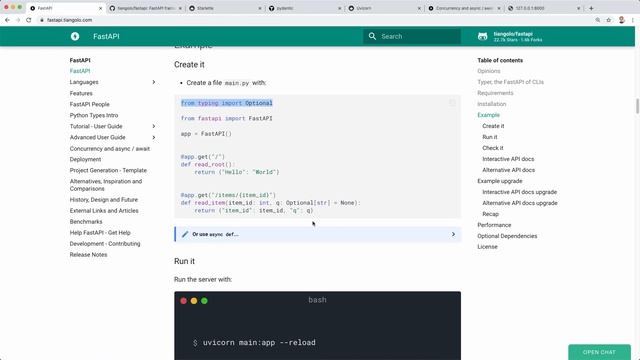Open External Links and Articles link
The width and height of the screenshot is (640, 360).
(104, 211)
